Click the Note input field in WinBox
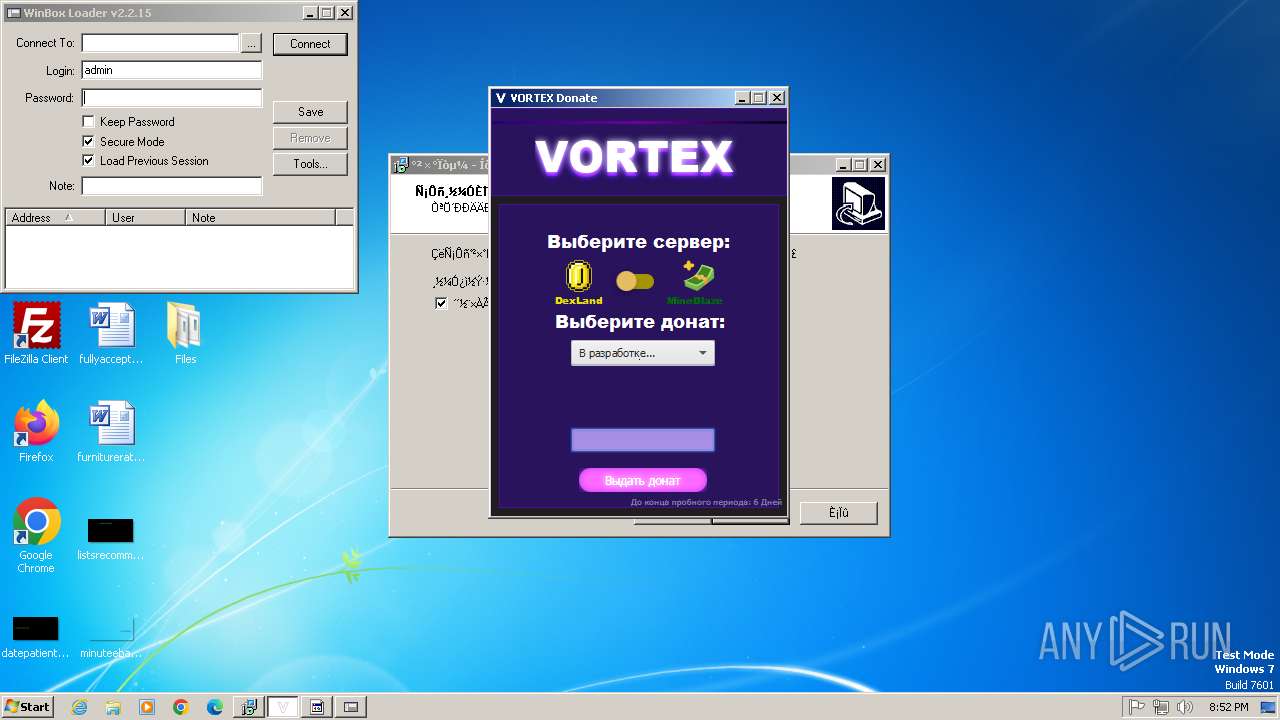 click(171, 186)
